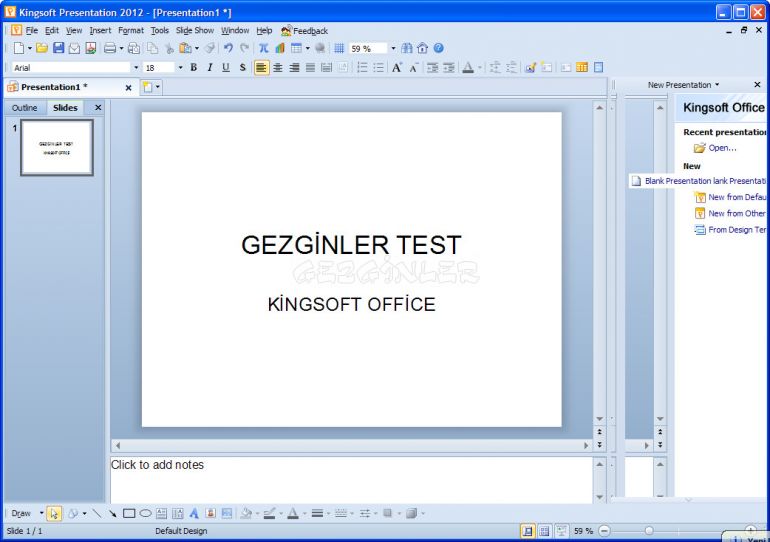Expand the Paste options arrow
Viewport: 770px width, 542px height.
pos(197,48)
